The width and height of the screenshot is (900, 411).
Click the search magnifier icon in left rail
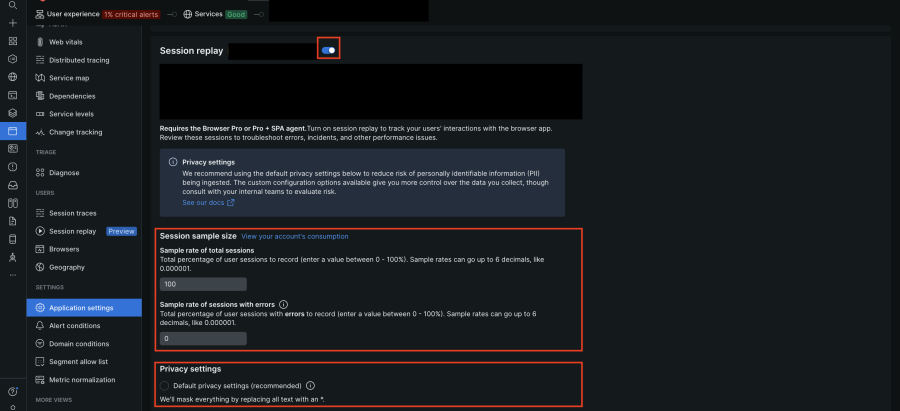13,6
